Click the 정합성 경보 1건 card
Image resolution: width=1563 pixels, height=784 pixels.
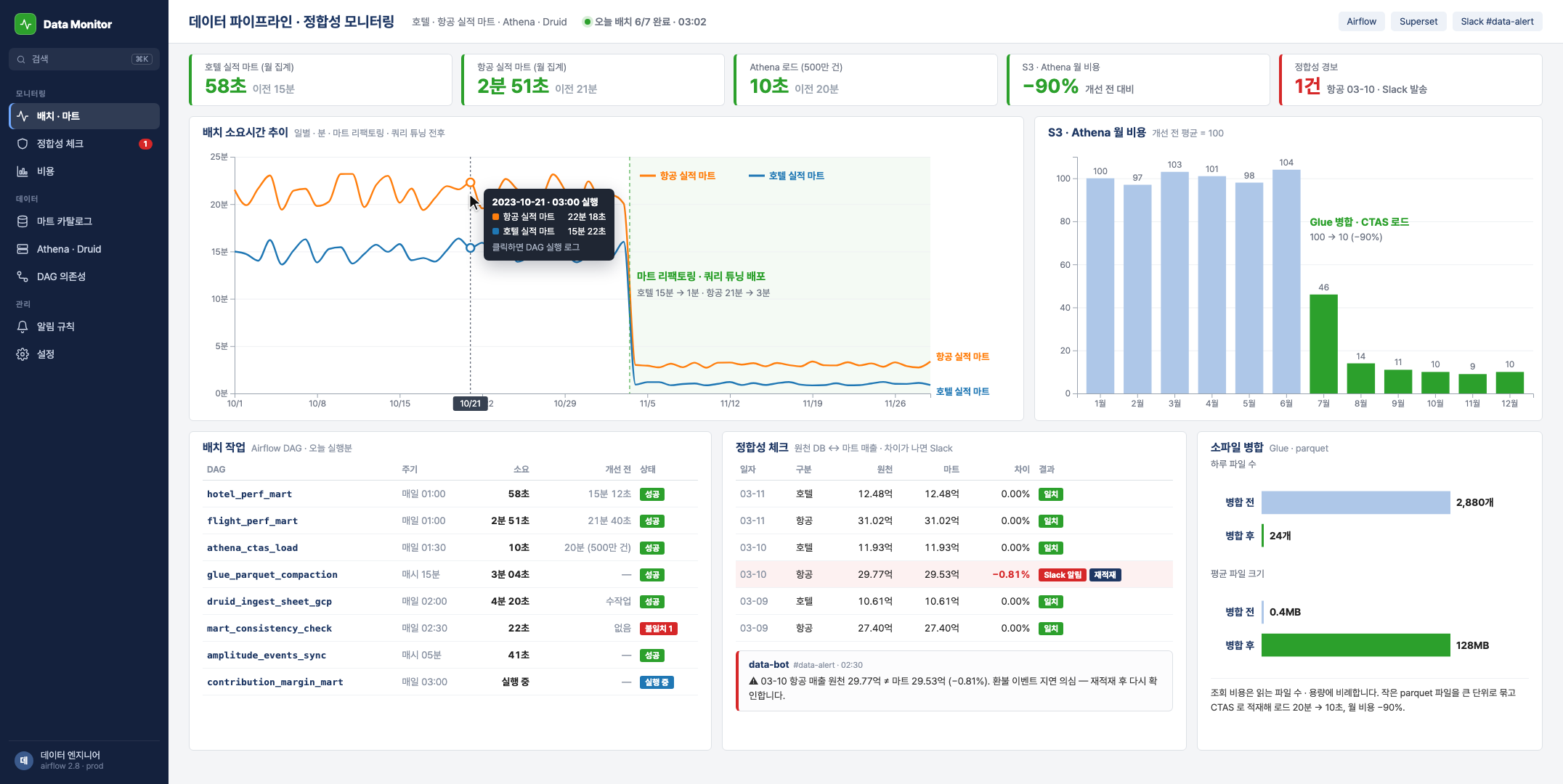point(1410,80)
